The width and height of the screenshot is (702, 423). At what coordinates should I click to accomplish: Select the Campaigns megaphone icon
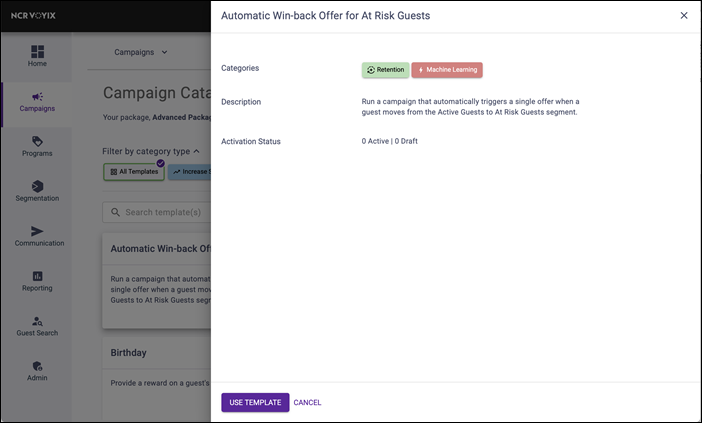point(37,97)
